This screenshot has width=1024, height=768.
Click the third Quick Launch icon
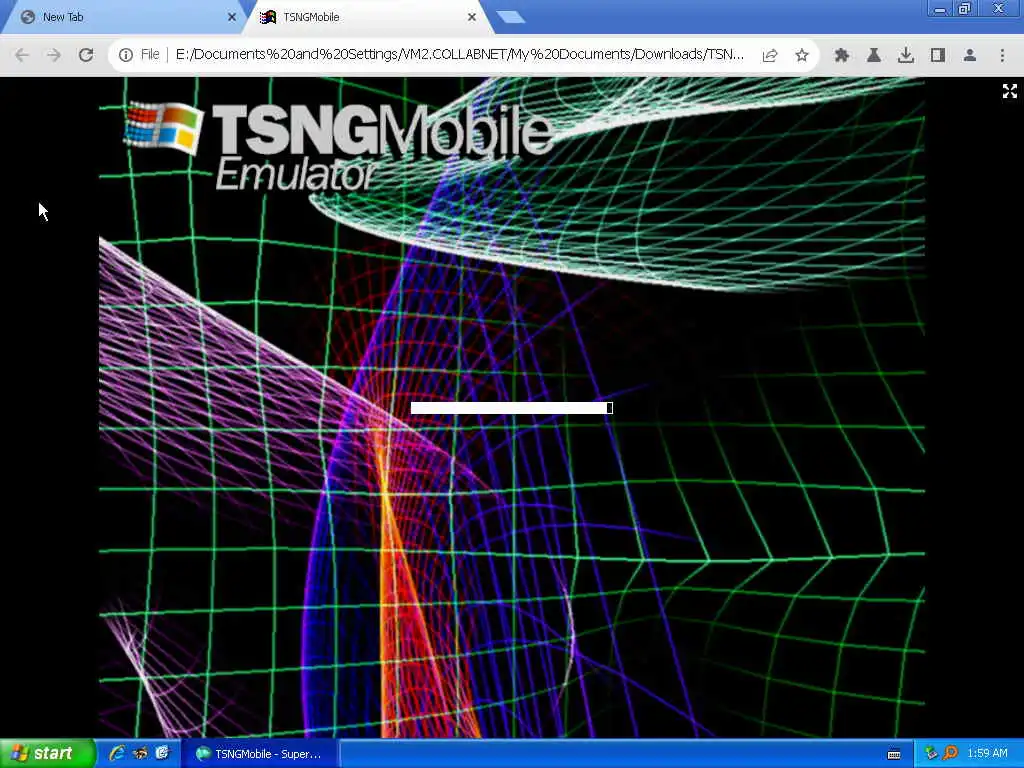(162, 754)
